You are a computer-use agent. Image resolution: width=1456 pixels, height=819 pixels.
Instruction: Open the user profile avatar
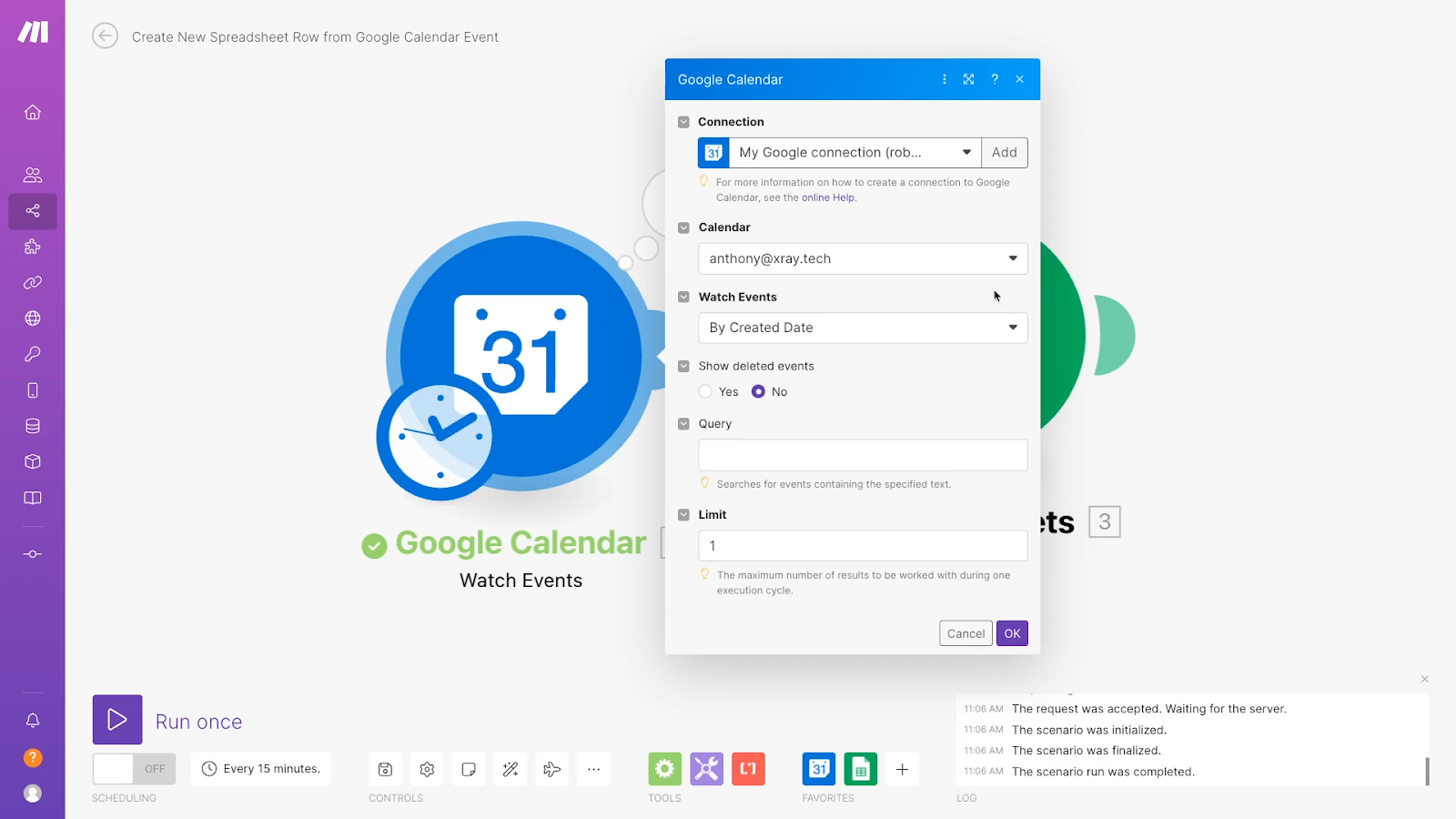[33, 794]
